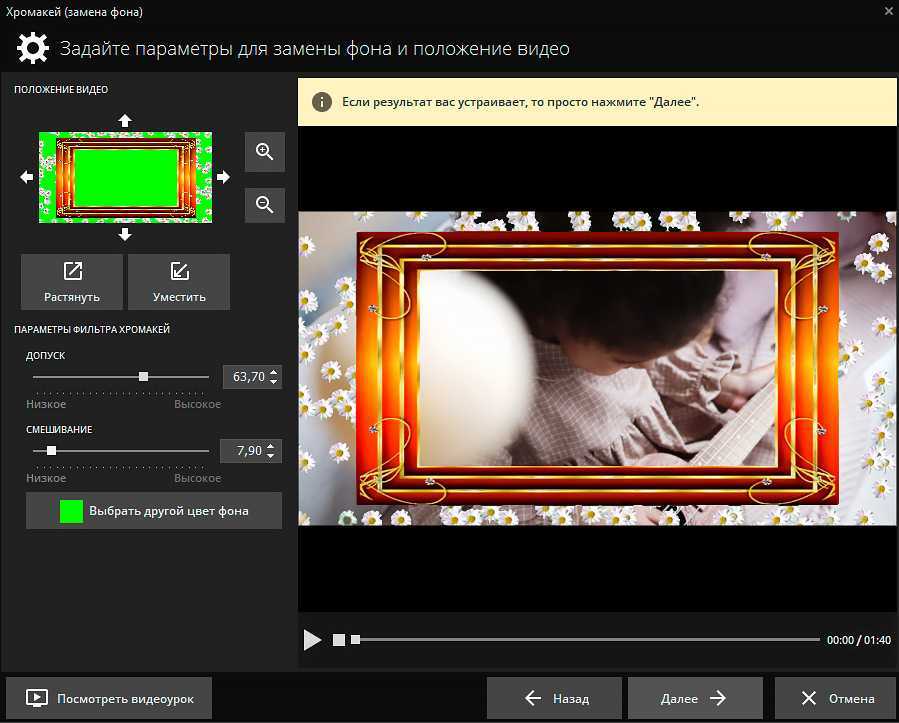899x723 pixels.
Task: Shift video right with the right arrow
Action: tap(223, 177)
